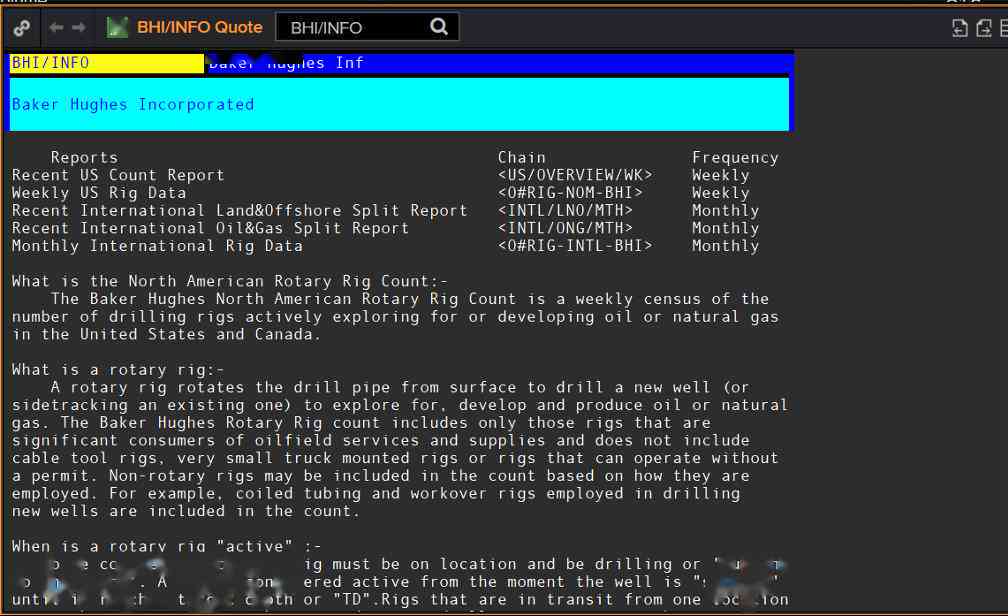Image resolution: width=1008 pixels, height=616 pixels.
Task: Click Recent US Count Report row
Action: (118, 175)
